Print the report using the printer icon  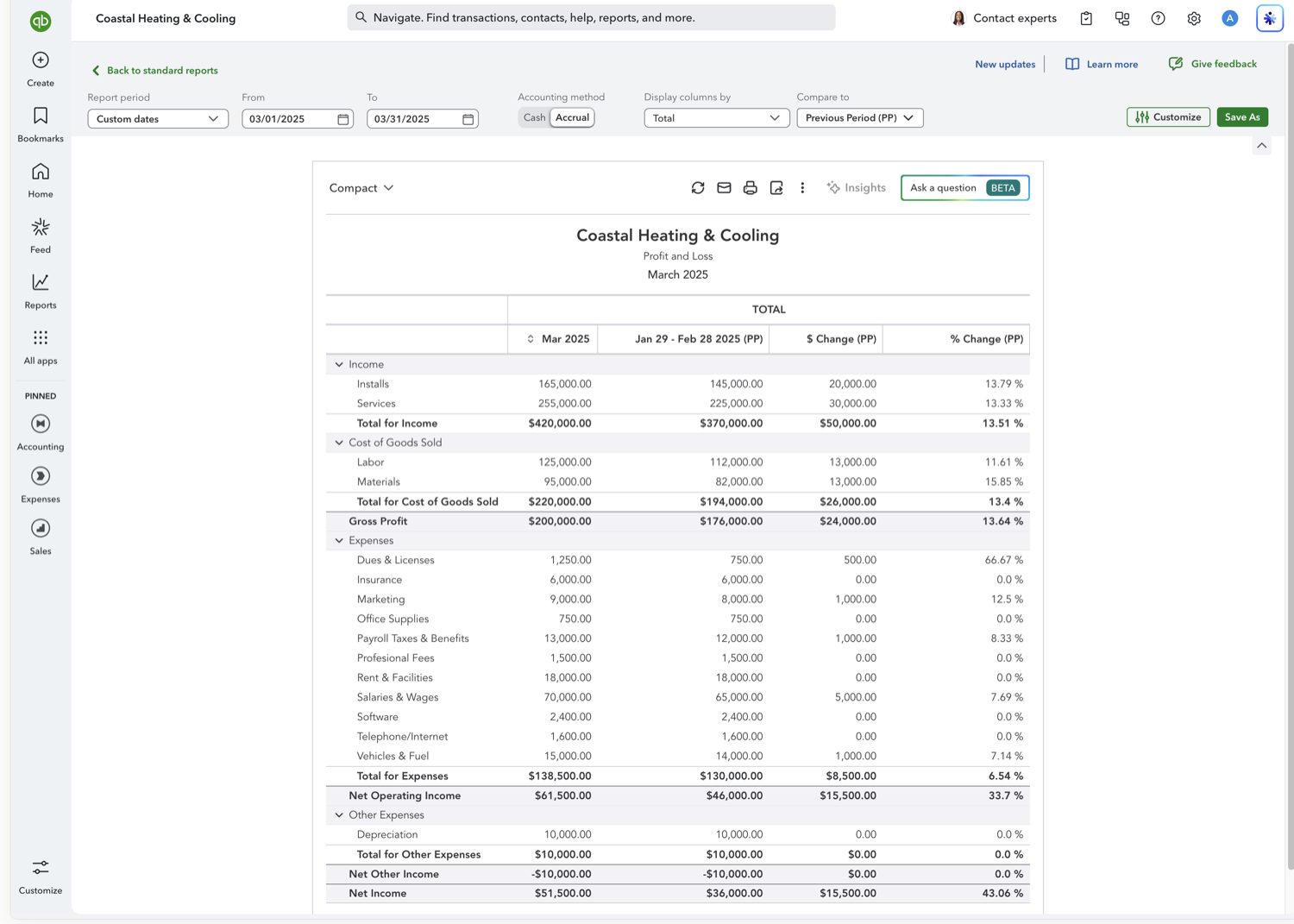point(751,188)
